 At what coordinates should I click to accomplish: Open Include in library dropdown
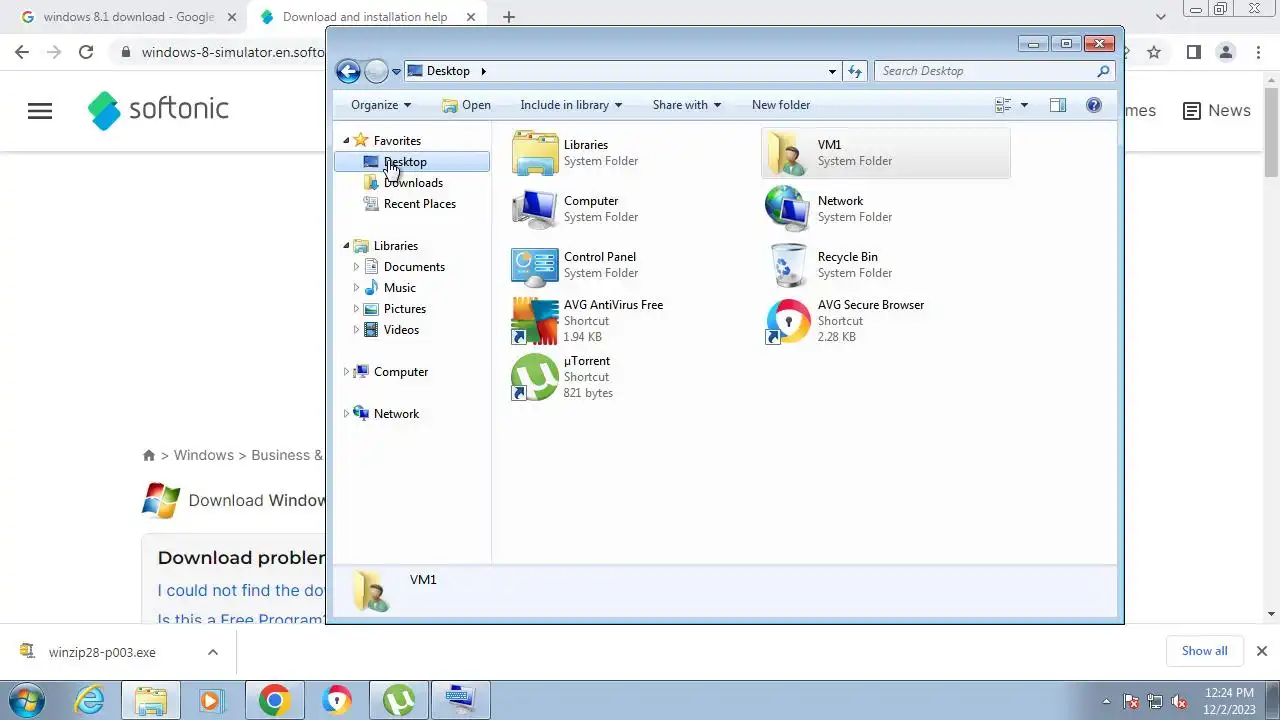pos(571,105)
